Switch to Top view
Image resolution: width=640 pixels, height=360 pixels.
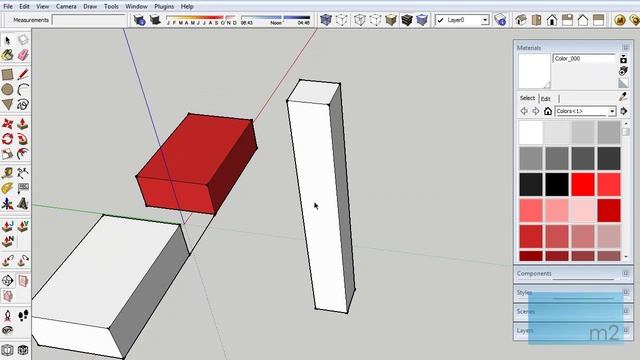pos(536,20)
